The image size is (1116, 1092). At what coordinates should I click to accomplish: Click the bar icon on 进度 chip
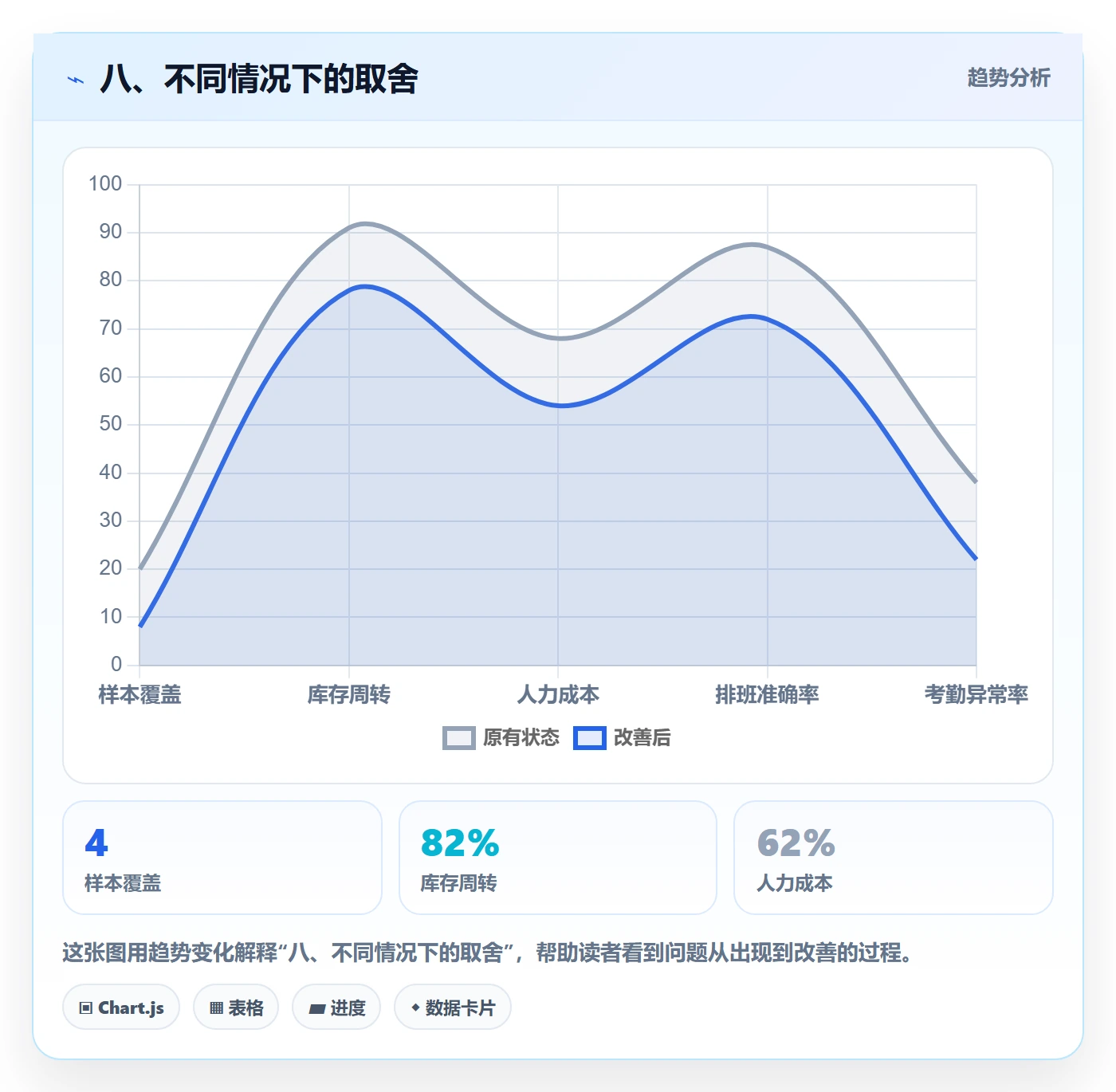316,1009
